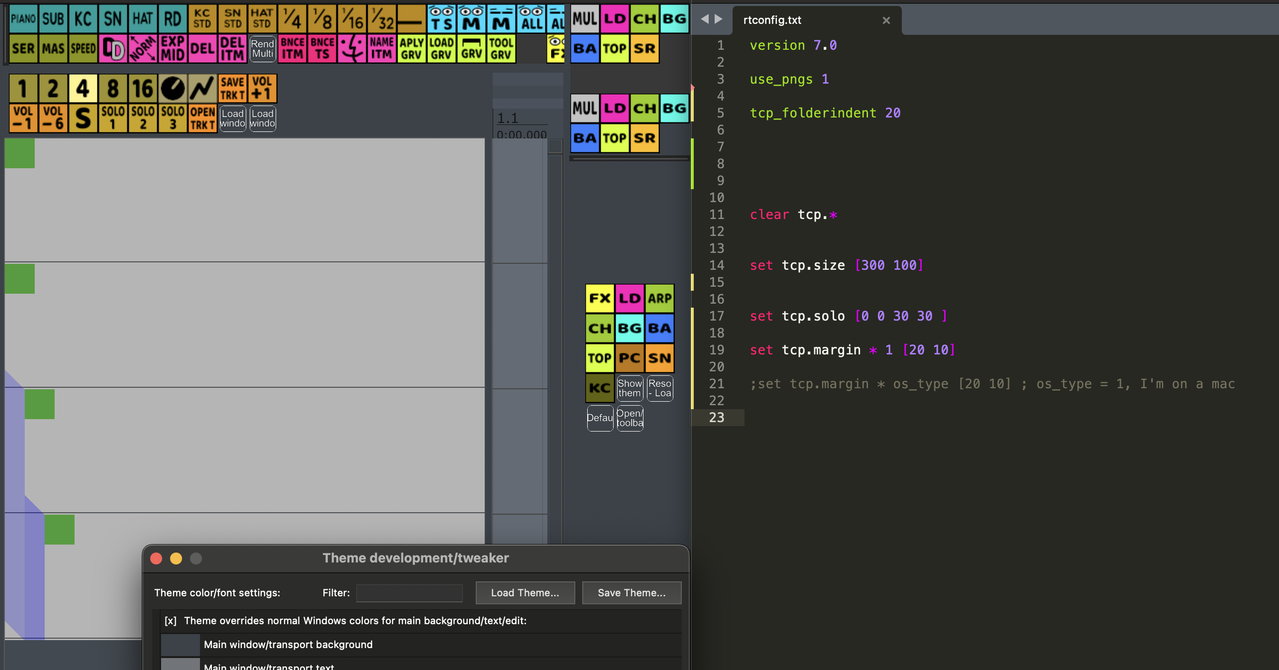Click the black knob icon
1279x670 pixels.
pos(173,88)
